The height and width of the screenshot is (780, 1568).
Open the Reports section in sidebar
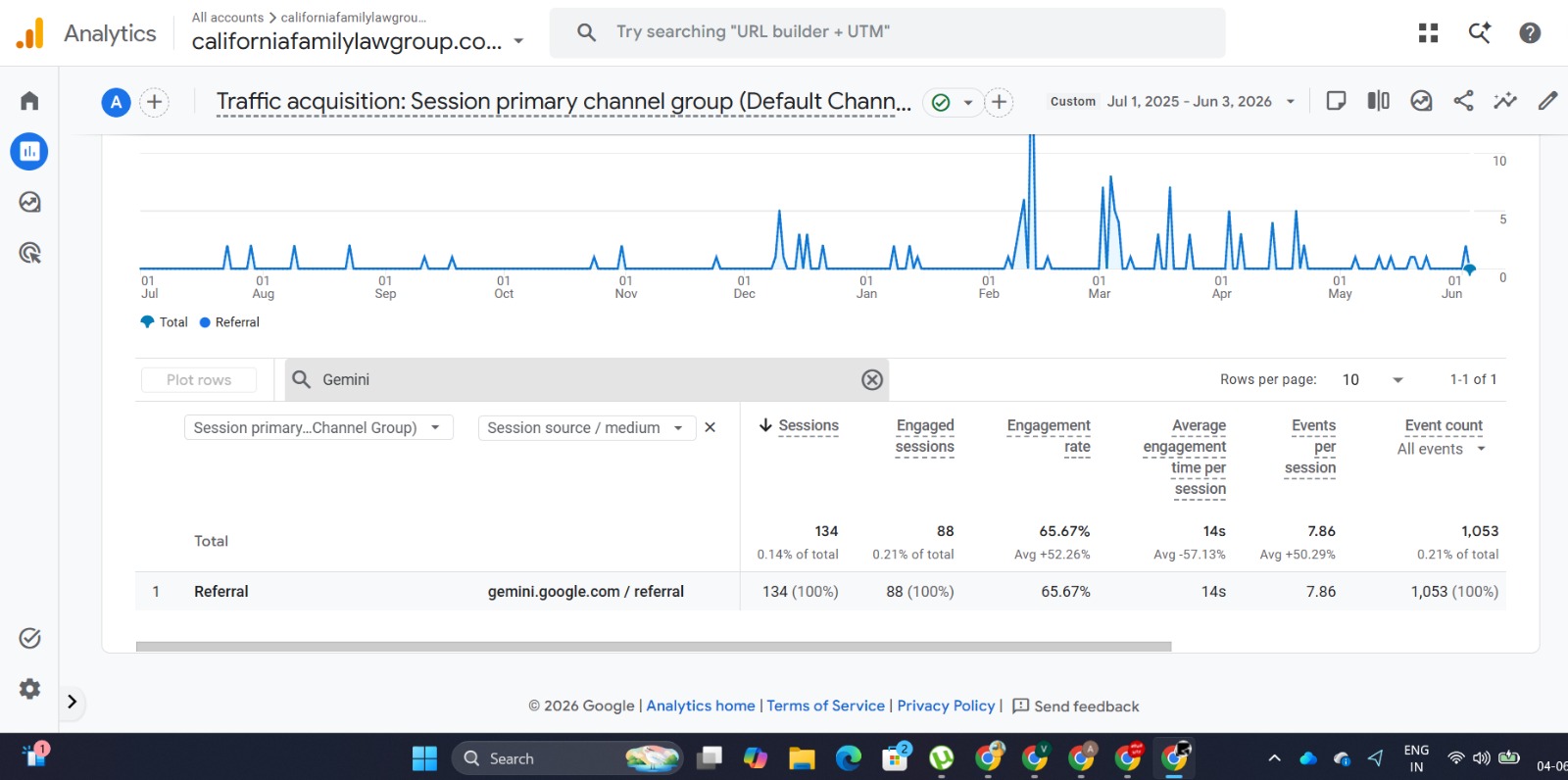point(29,152)
